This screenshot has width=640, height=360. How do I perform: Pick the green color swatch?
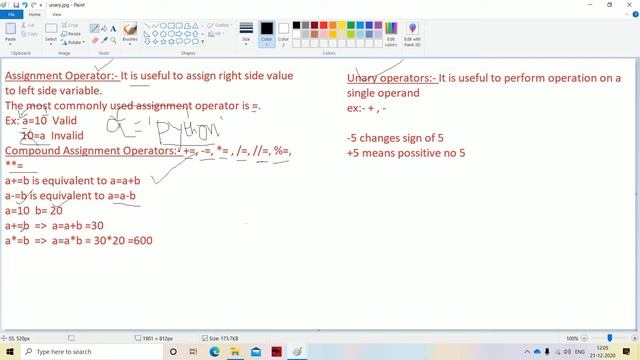tap(351, 25)
